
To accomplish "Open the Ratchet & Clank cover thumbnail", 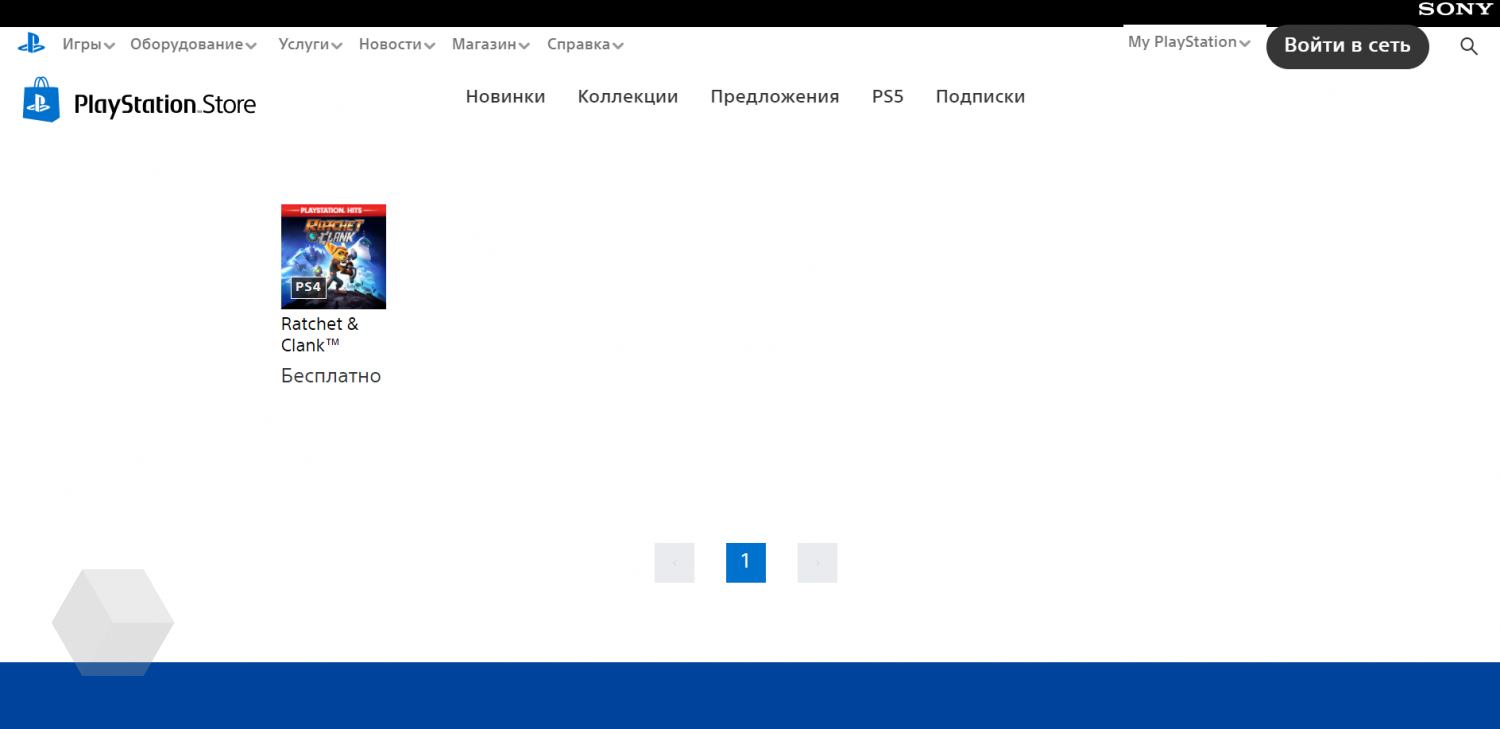I will click(x=333, y=257).
